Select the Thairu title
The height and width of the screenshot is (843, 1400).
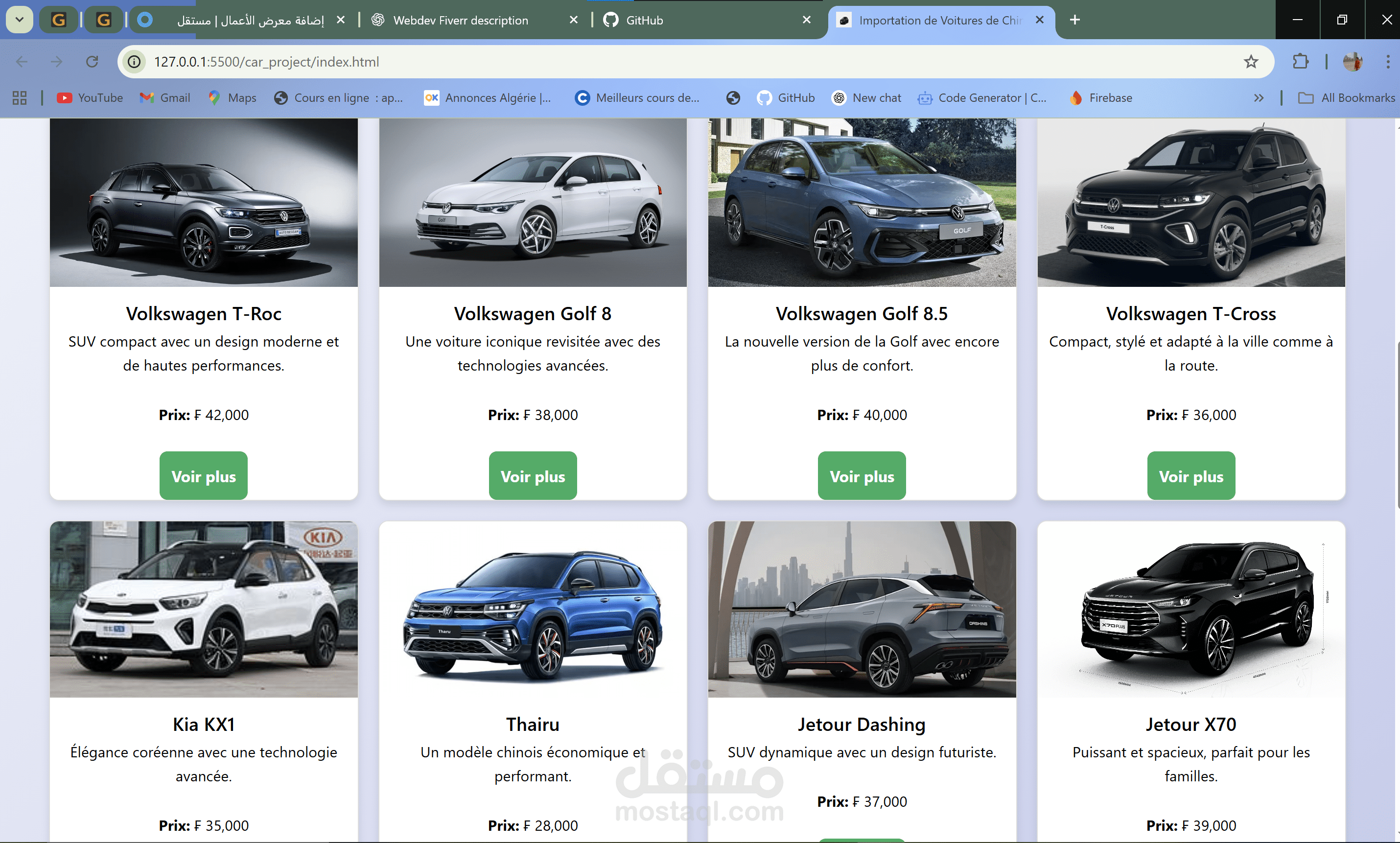tap(533, 724)
